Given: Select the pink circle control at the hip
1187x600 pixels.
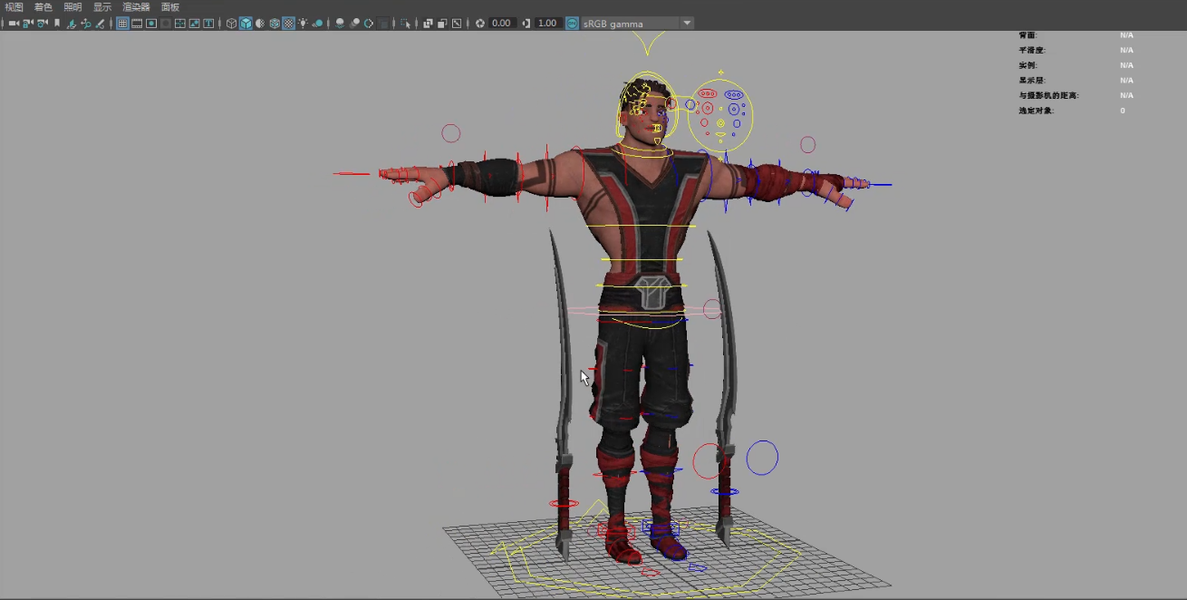Looking at the screenshot, I should tap(712, 309).
